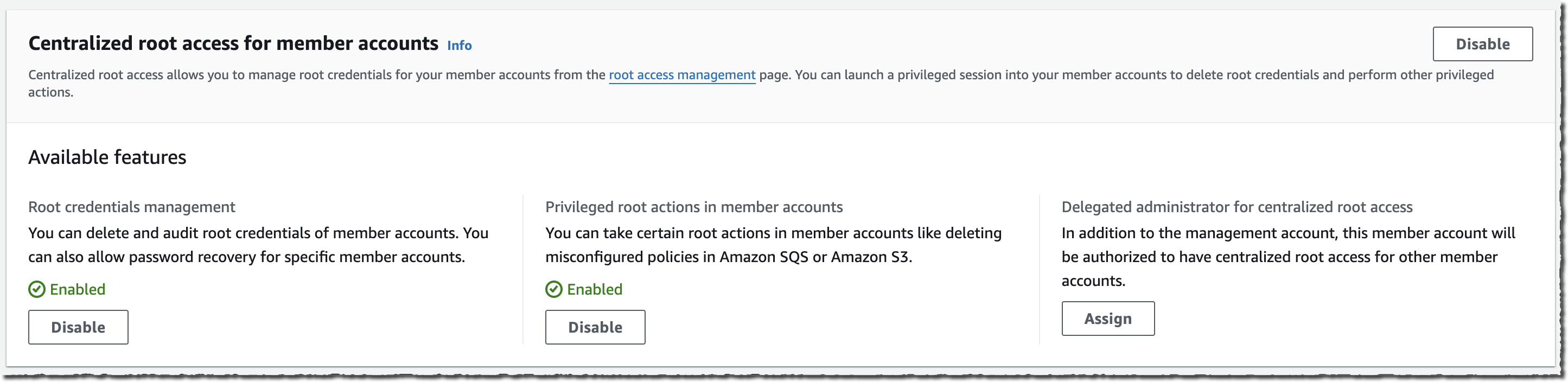Select the Delegated administrator for centralized root access title

click(1236, 207)
